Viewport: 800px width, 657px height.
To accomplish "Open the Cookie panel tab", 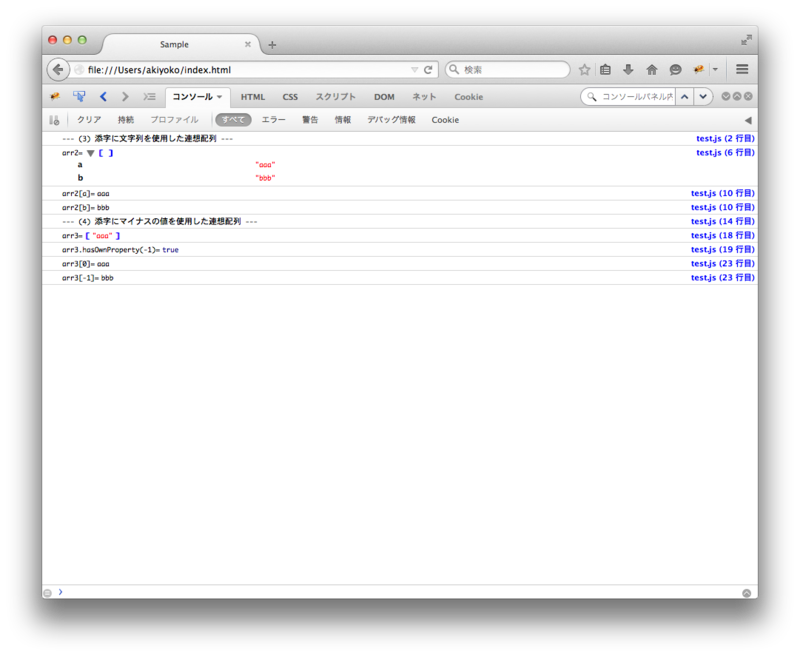I will click(x=469, y=97).
